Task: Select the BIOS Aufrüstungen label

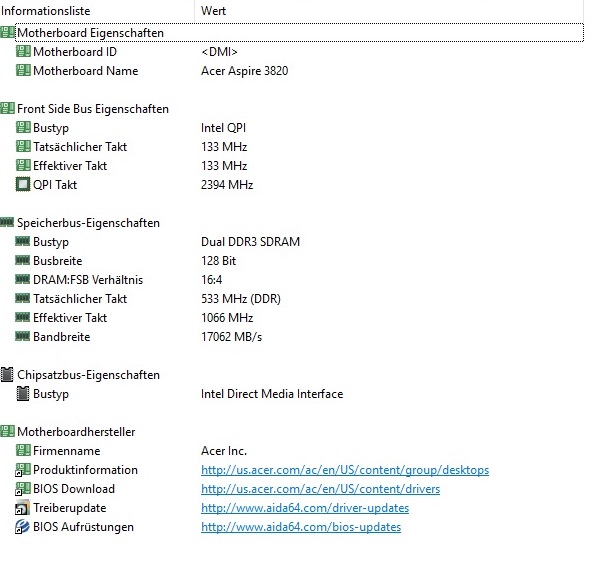Action: pos(83,527)
